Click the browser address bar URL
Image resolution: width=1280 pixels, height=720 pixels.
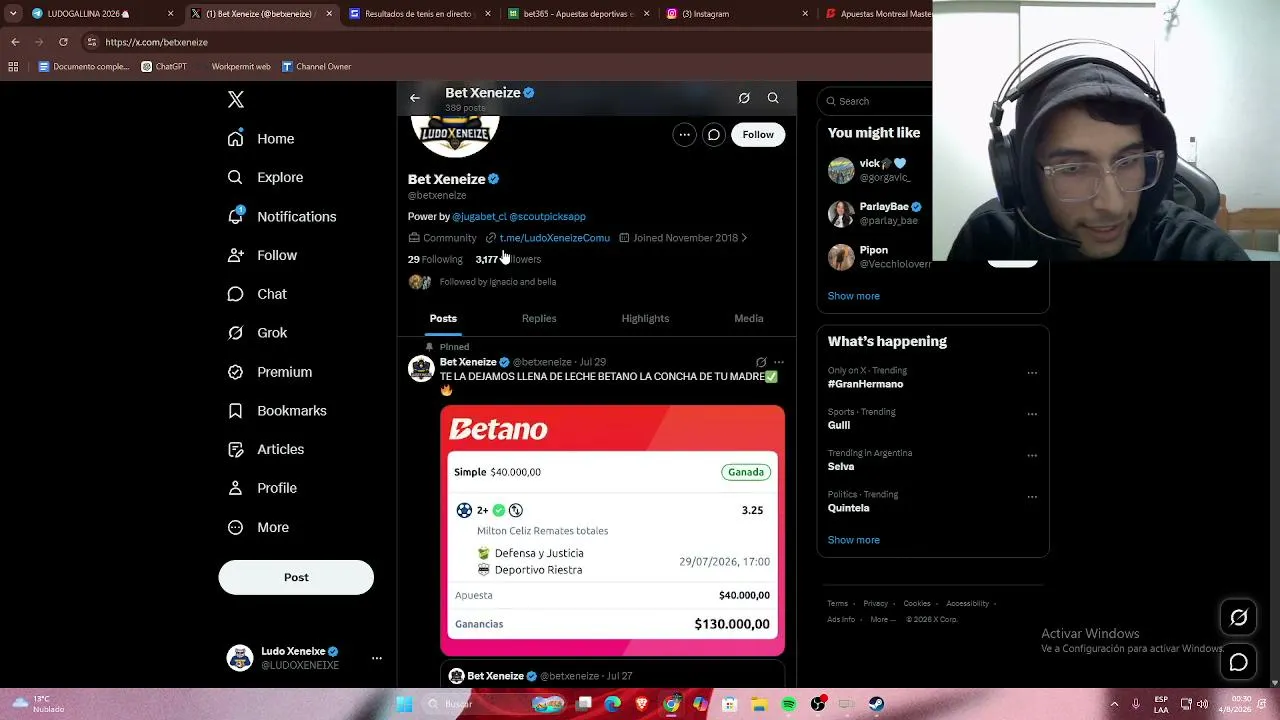157,42
